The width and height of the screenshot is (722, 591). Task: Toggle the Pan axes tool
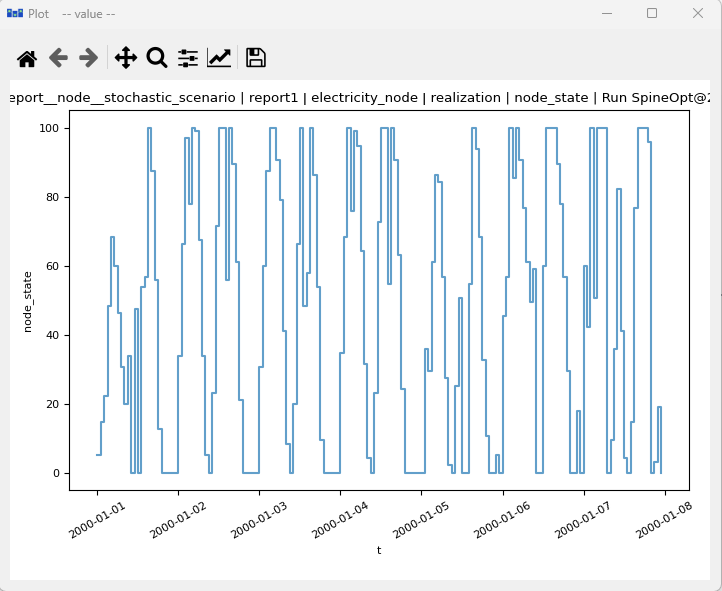click(126, 58)
